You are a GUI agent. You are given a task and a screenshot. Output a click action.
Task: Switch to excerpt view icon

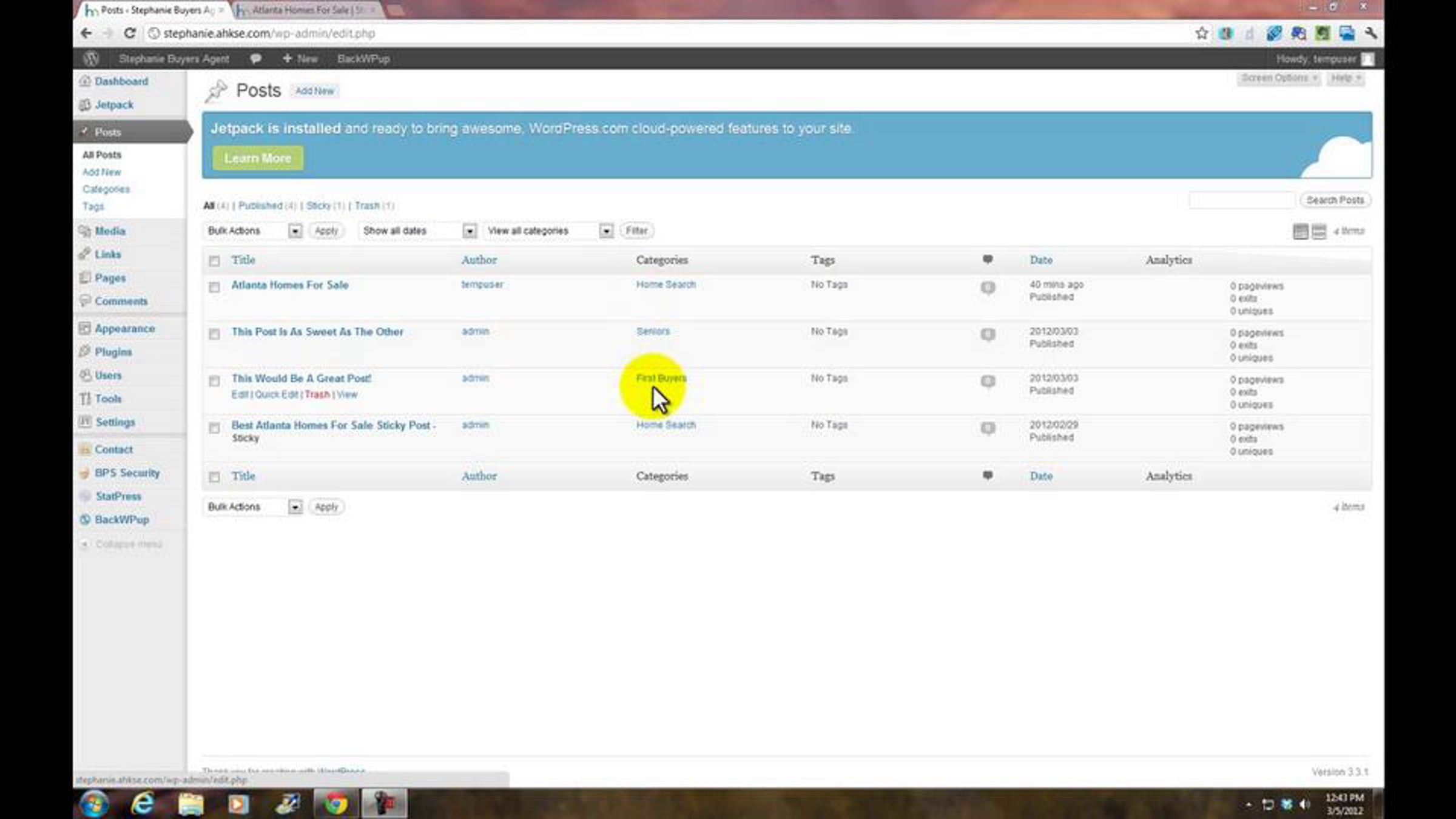tap(1319, 231)
